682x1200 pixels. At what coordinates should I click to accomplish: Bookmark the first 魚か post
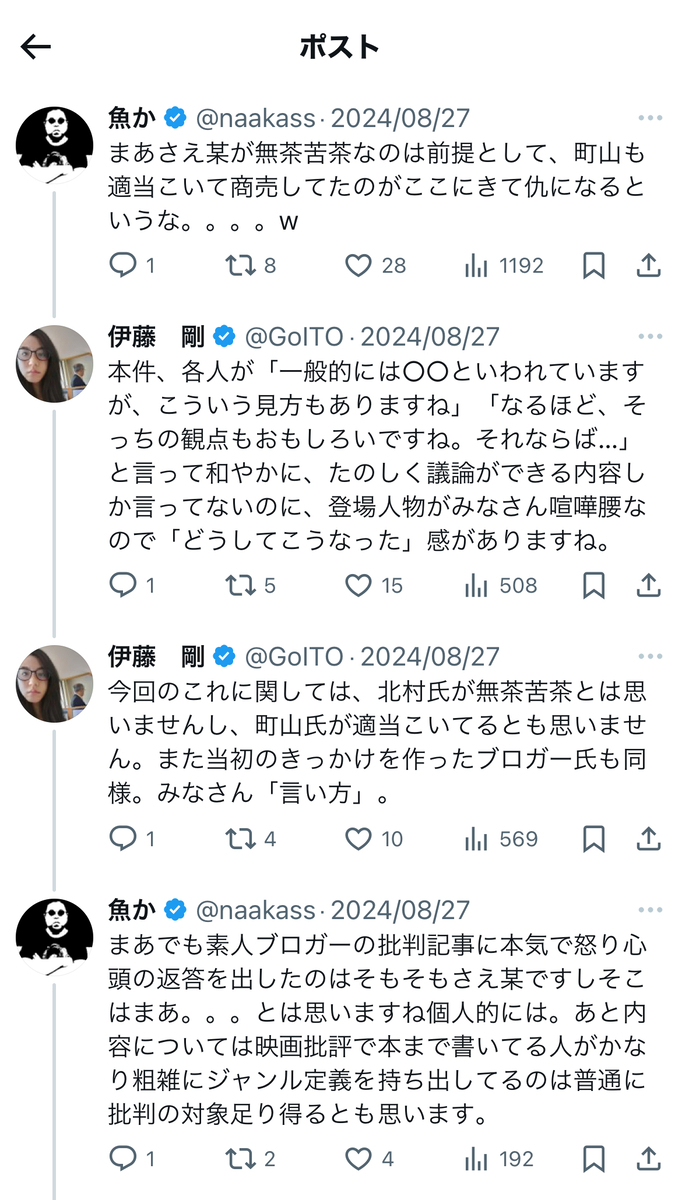(593, 265)
